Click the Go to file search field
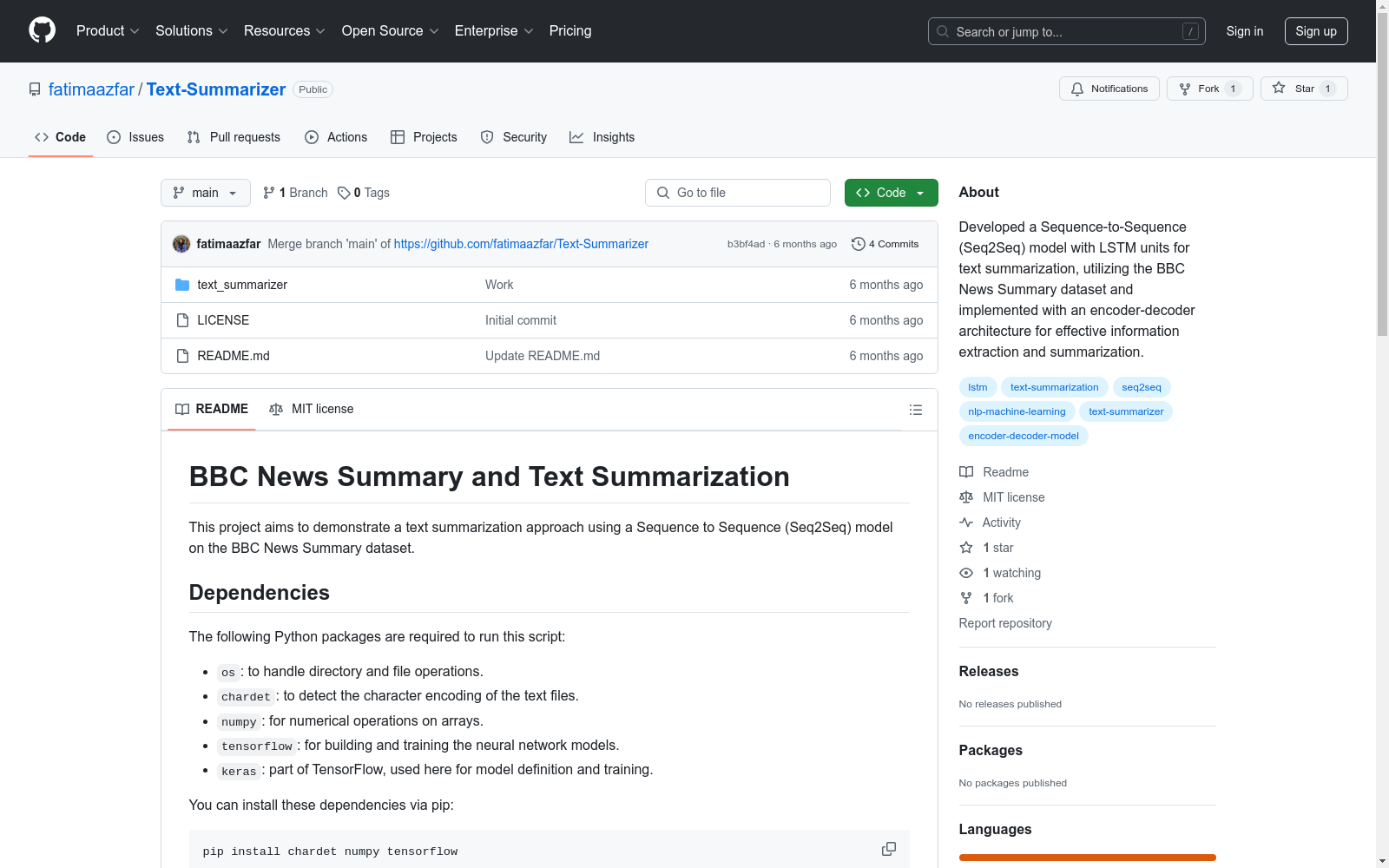This screenshot has height=868, width=1389. click(x=738, y=193)
